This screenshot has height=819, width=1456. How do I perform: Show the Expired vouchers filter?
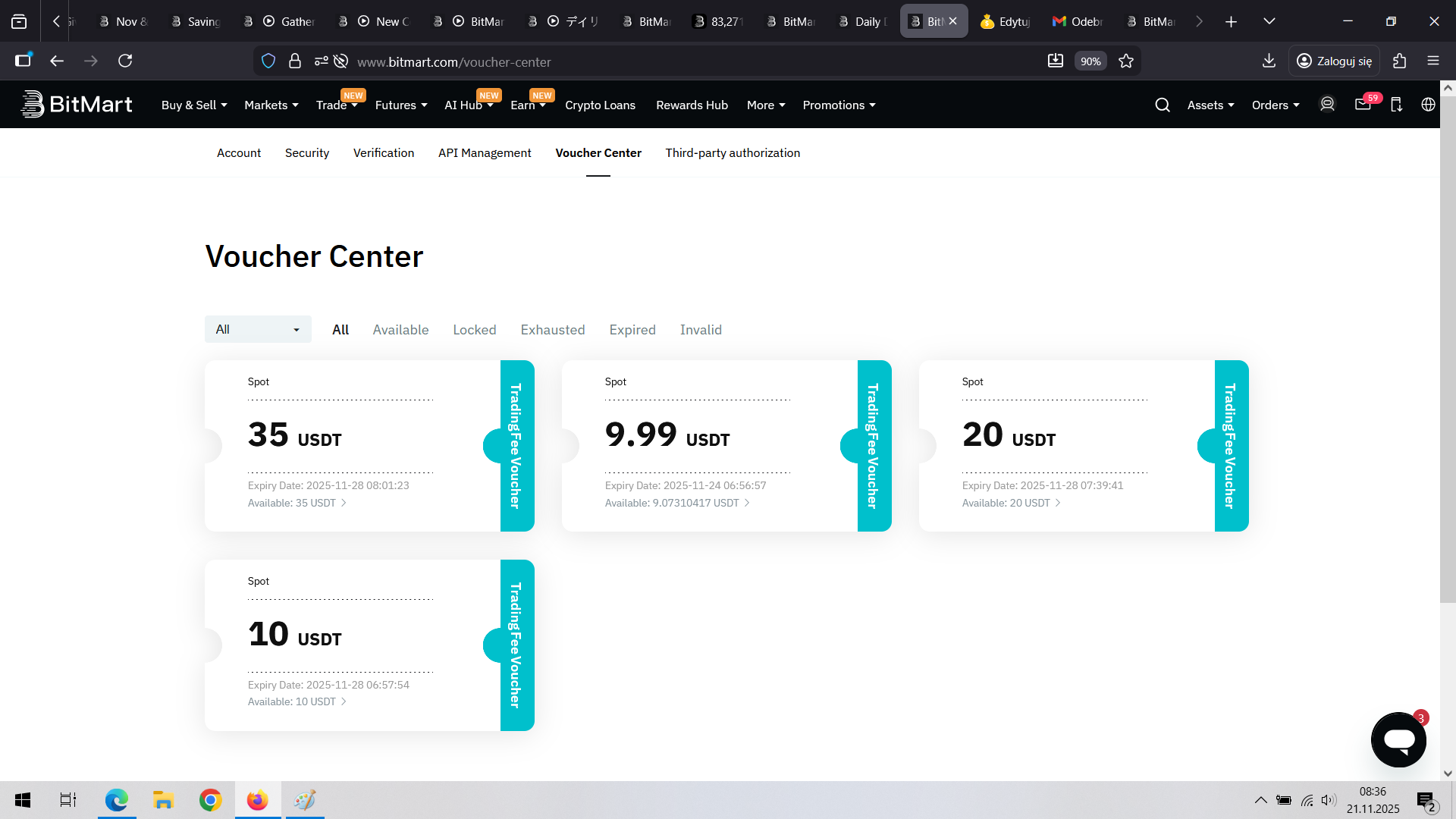click(632, 330)
